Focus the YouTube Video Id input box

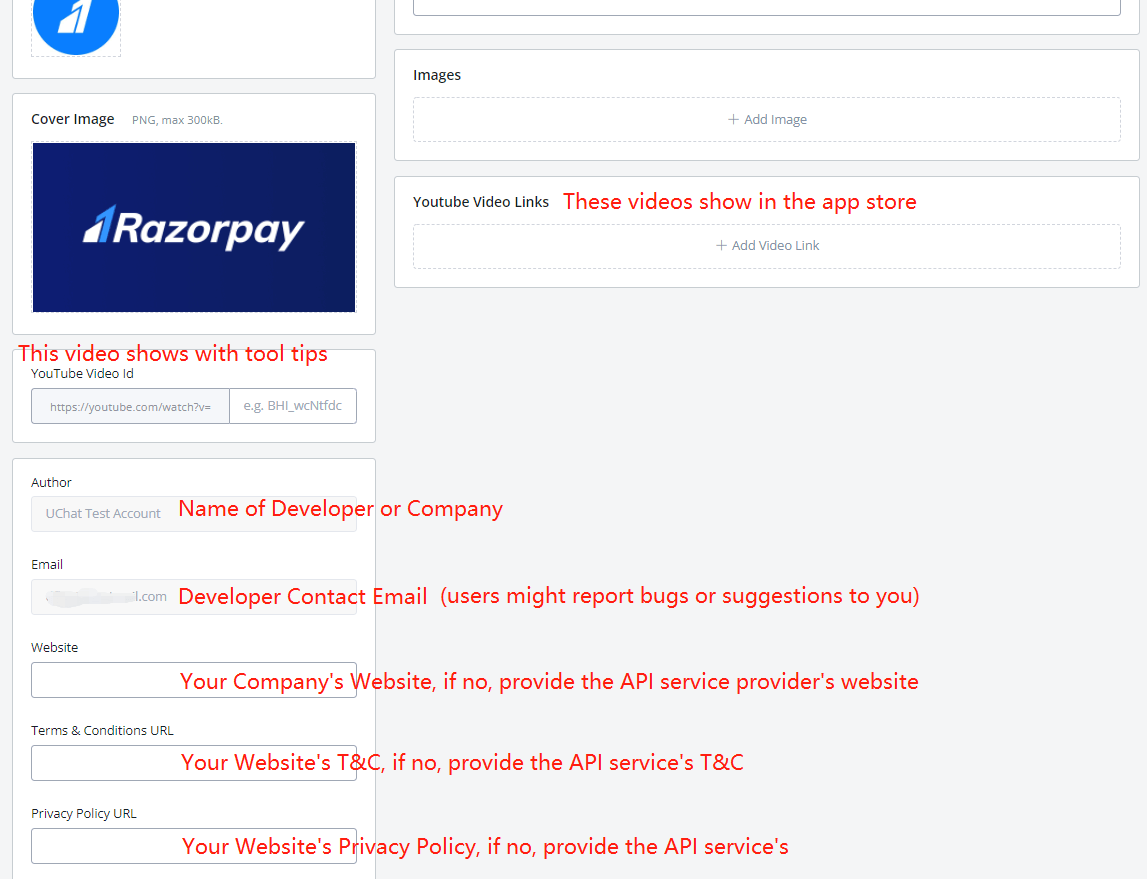(x=292, y=406)
